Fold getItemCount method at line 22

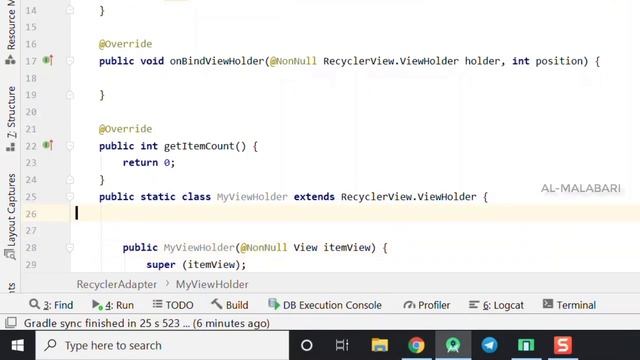click(70, 146)
